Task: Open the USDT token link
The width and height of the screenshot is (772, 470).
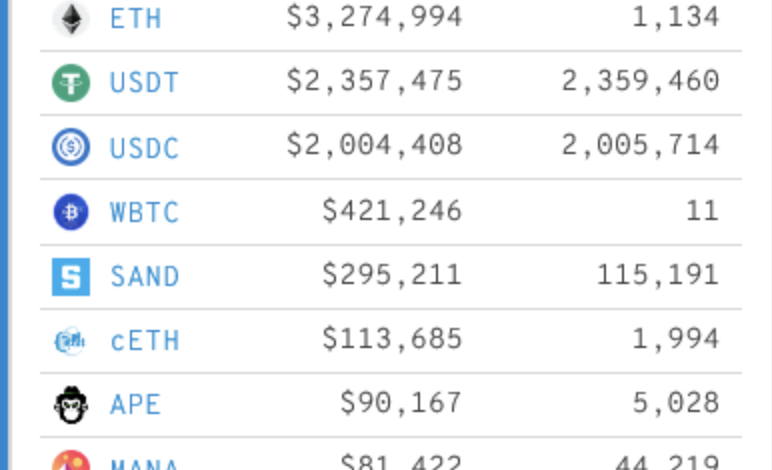Action: [145, 83]
